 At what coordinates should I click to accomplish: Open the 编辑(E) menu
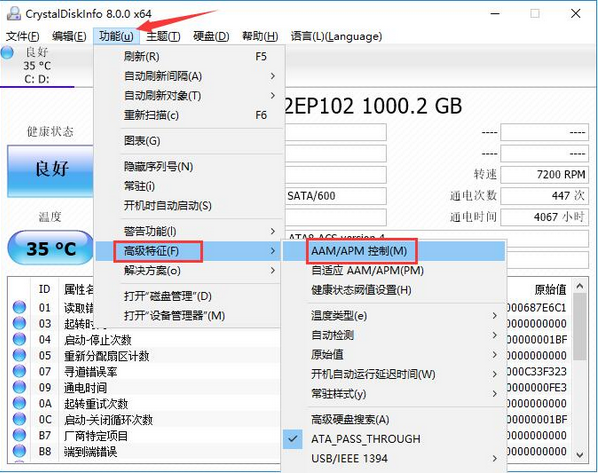point(69,36)
